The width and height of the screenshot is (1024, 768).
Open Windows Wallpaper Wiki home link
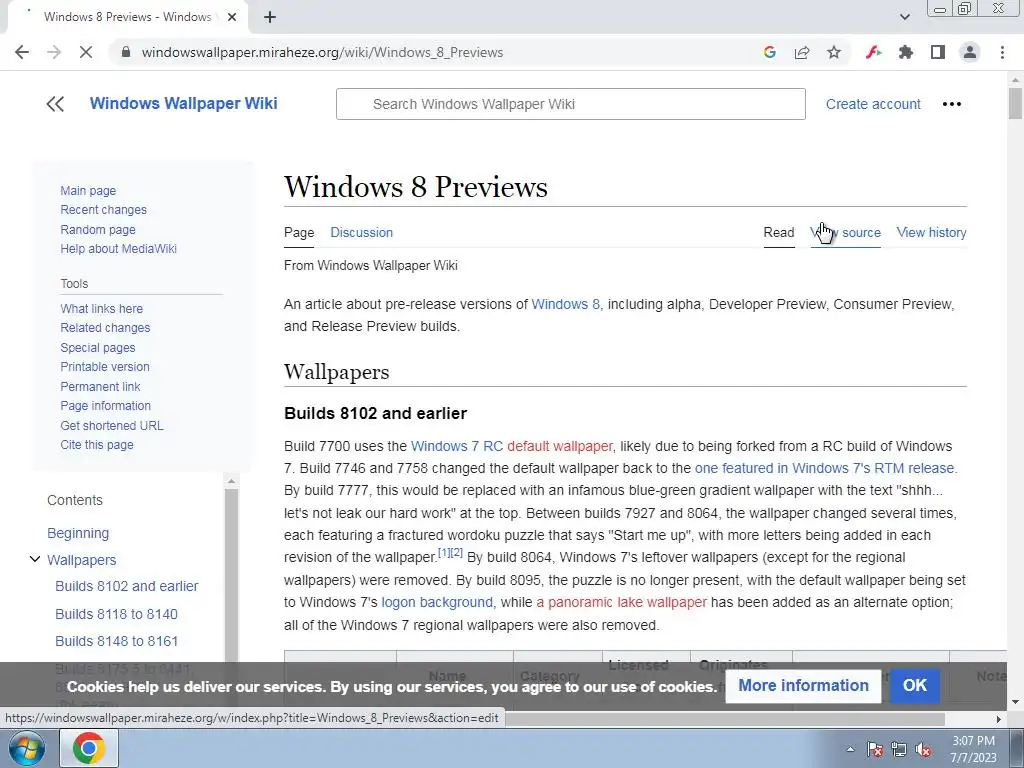184,103
